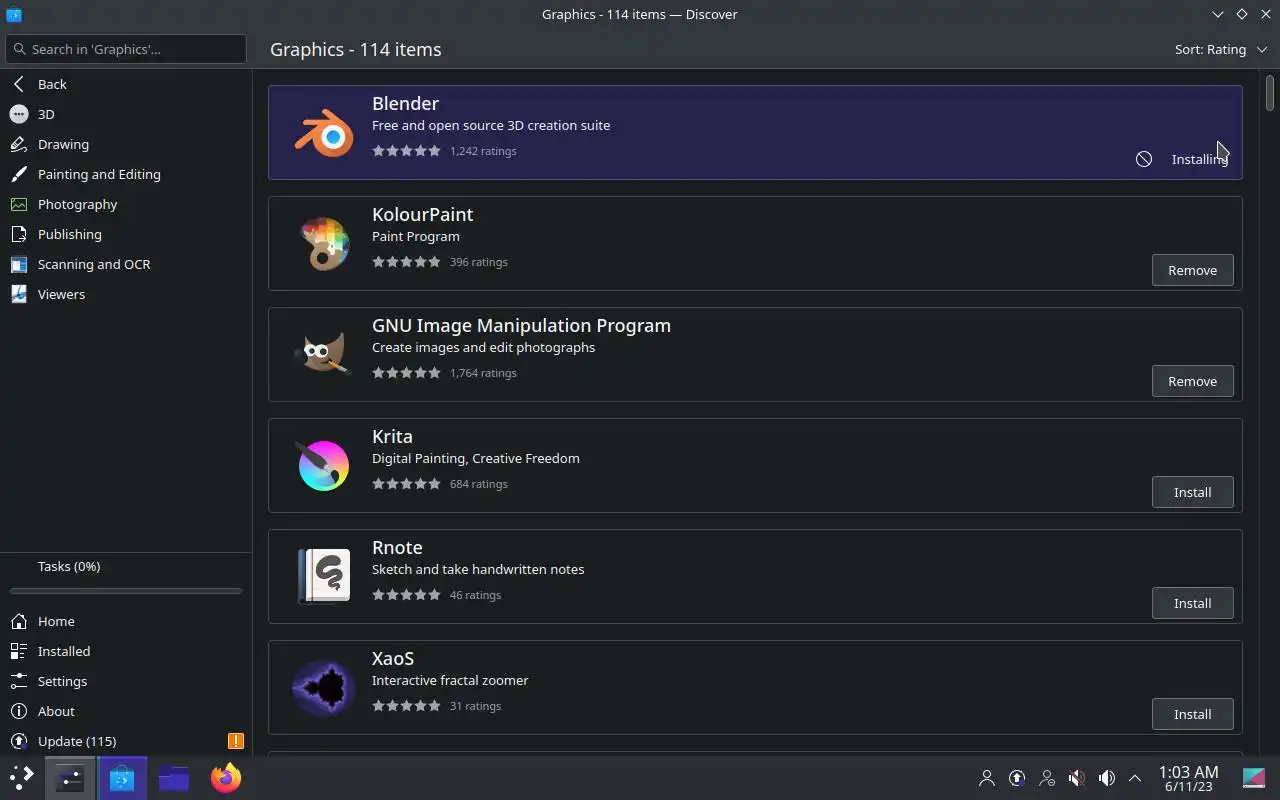Image resolution: width=1280 pixels, height=800 pixels.
Task: Open the Discover store icon in taskbar
Action: (x=122, y=778)
